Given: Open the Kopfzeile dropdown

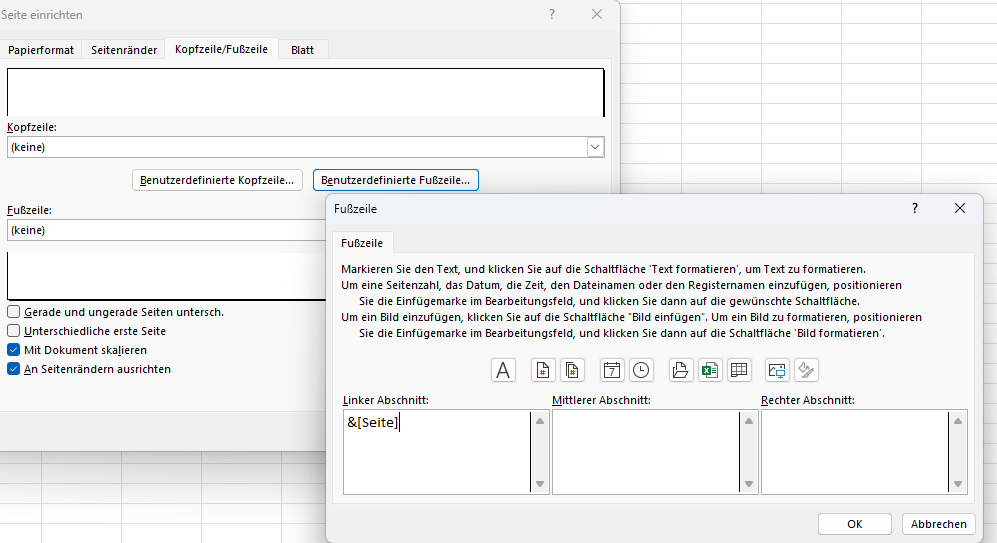Looking at the screenshot, I should 595,147.
